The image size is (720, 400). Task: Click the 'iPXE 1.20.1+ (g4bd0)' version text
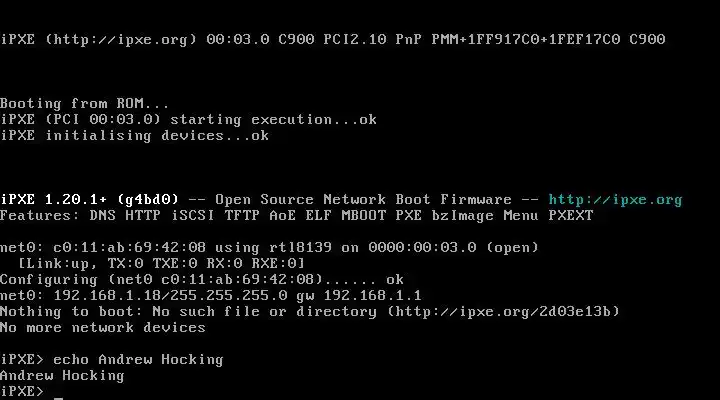[x=89, y=200]
